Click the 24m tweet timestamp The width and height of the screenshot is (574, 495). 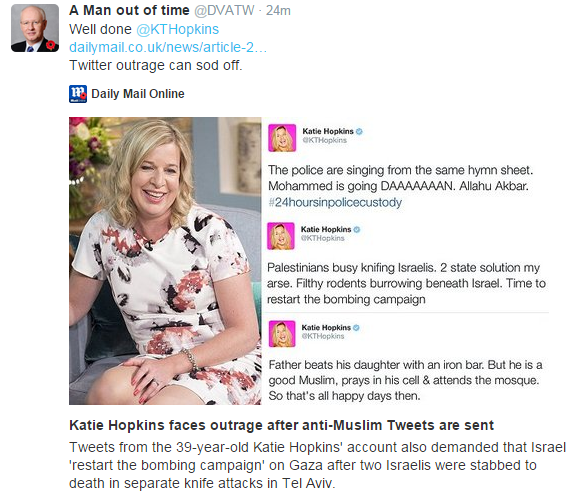(x=278, y=11)
